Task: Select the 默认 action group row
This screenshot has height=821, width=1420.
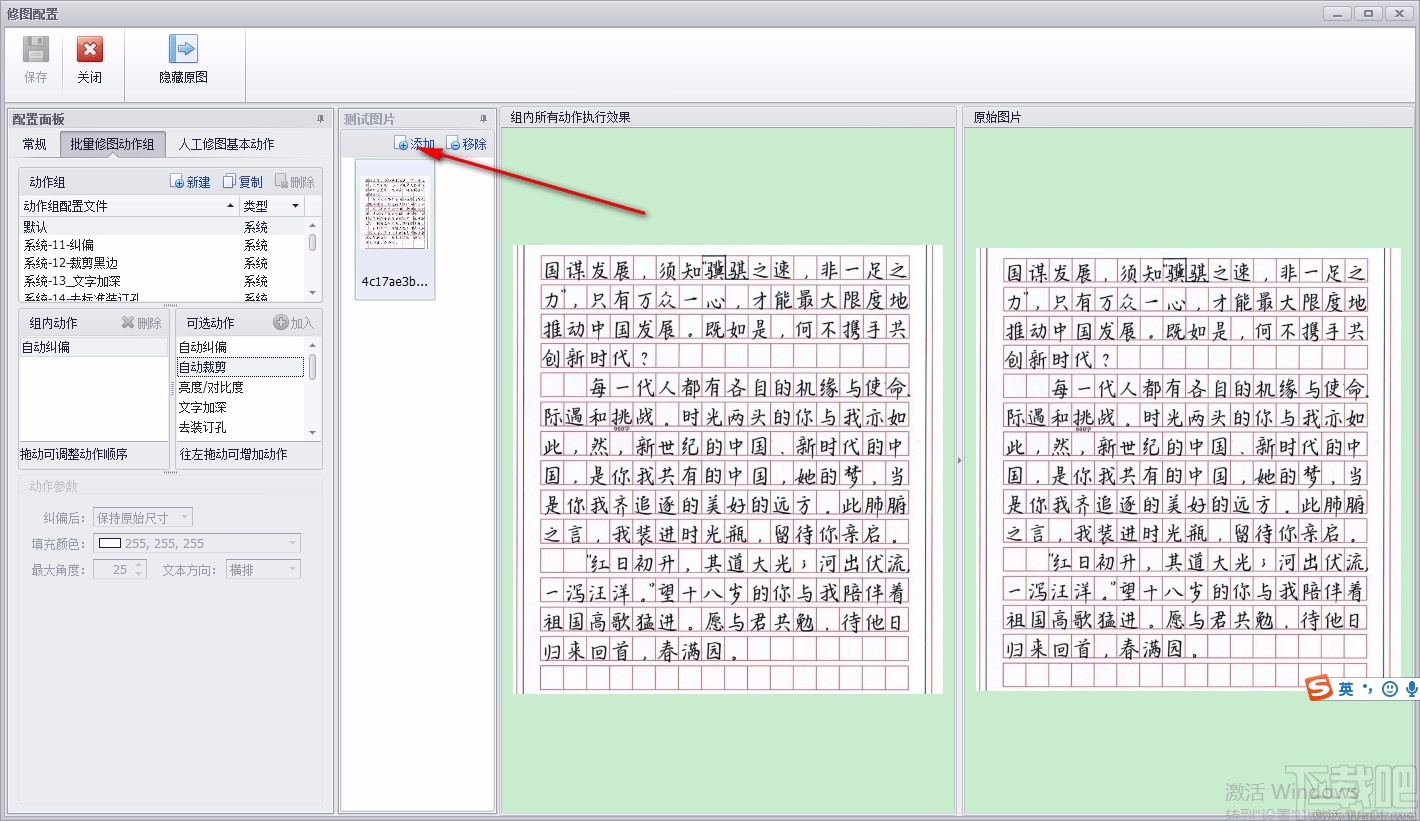Action: 162,227
